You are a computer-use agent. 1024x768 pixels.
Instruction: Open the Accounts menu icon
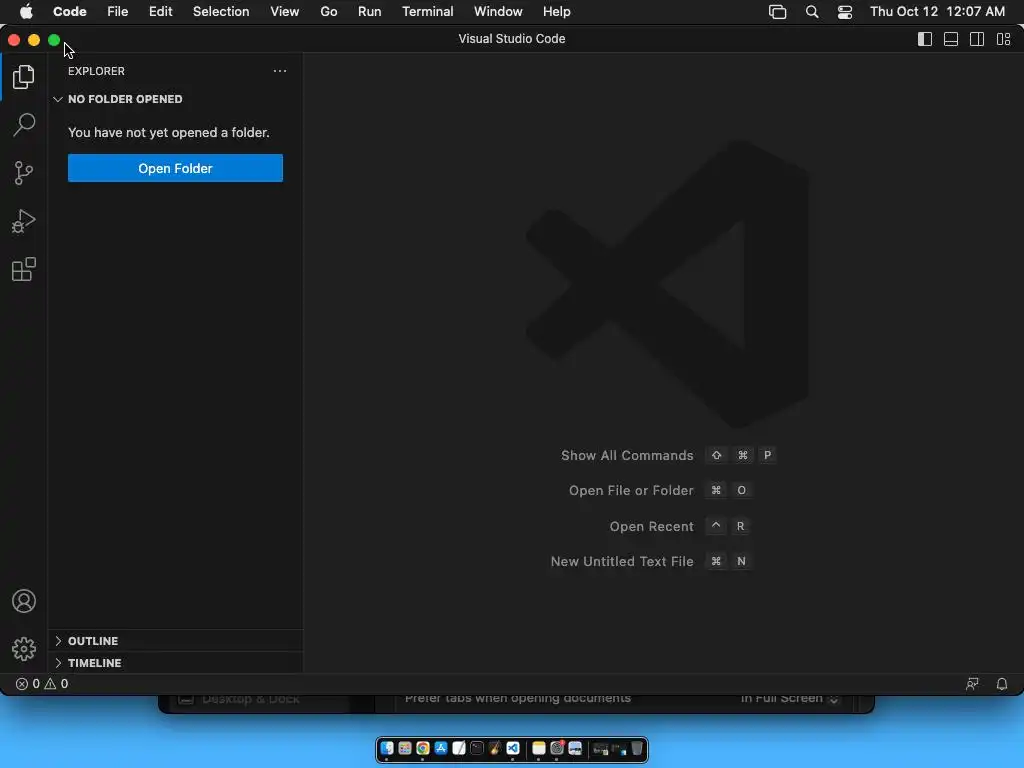(x=24, y=601)
